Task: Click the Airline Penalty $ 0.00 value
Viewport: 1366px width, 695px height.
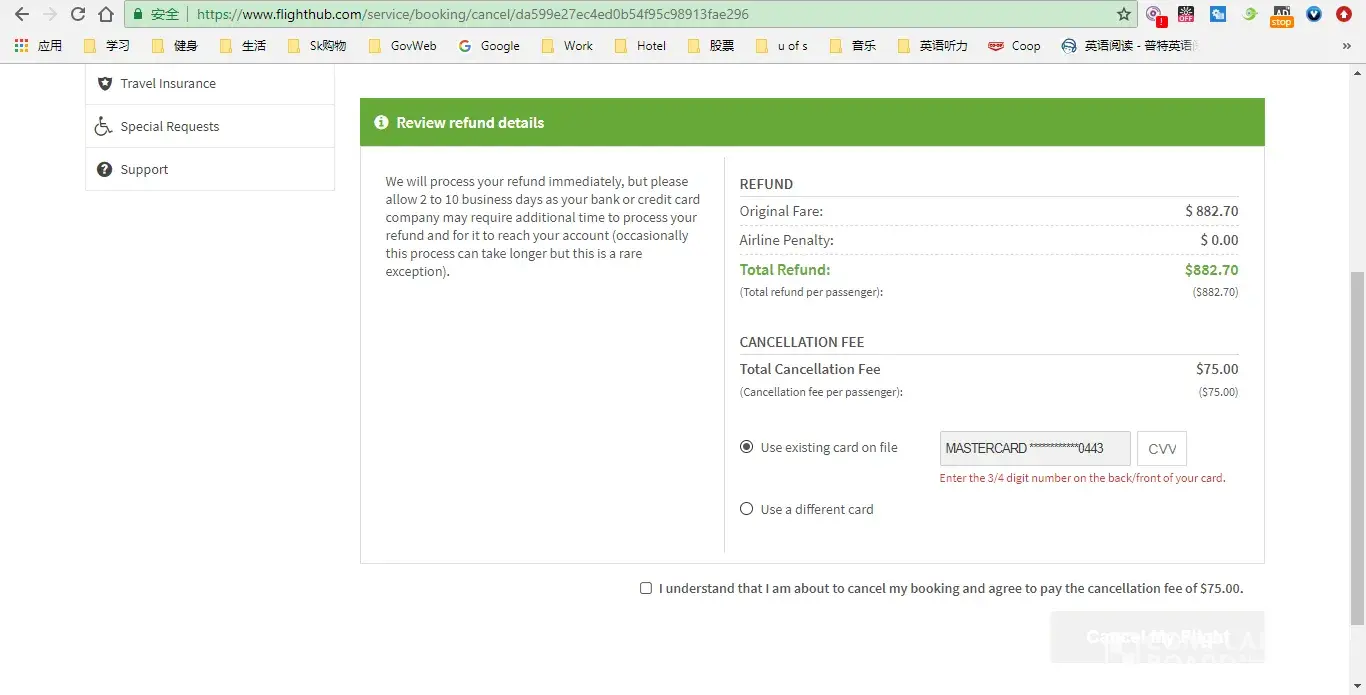Action: click(1219, 240)
